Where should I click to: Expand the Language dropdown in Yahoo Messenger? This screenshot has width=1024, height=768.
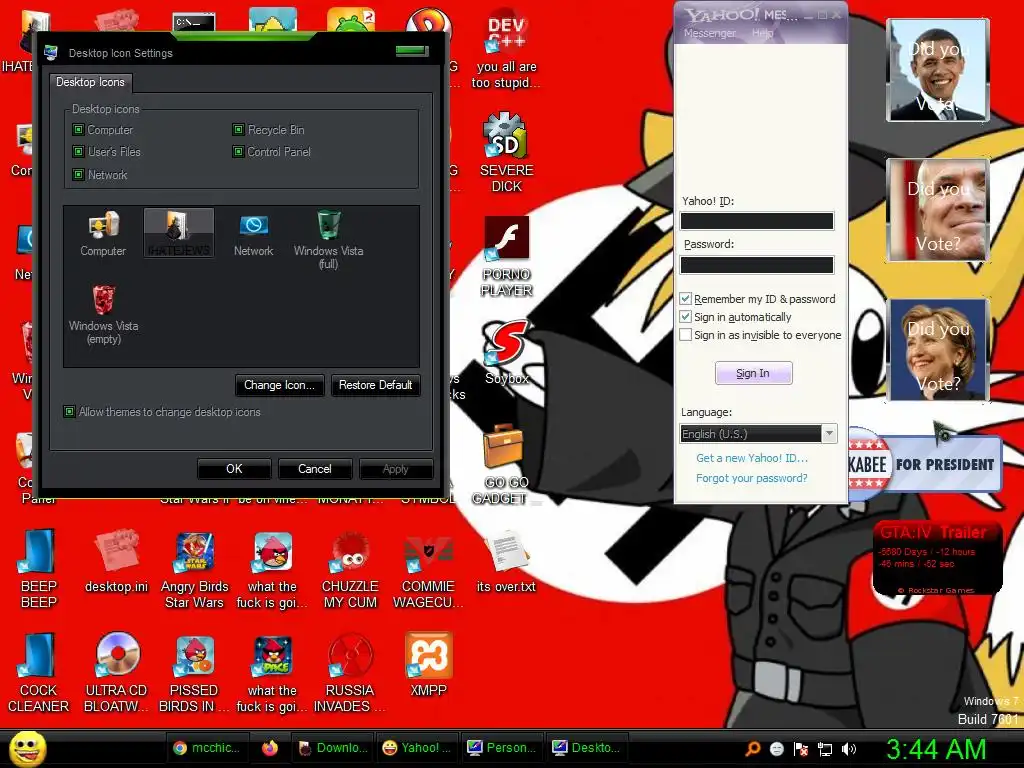[829, 434]
